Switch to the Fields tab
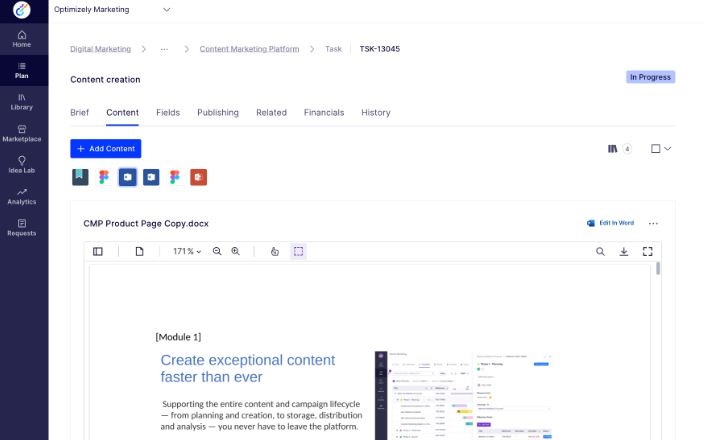This screenshot has height=440, width=704. (168, 113)
